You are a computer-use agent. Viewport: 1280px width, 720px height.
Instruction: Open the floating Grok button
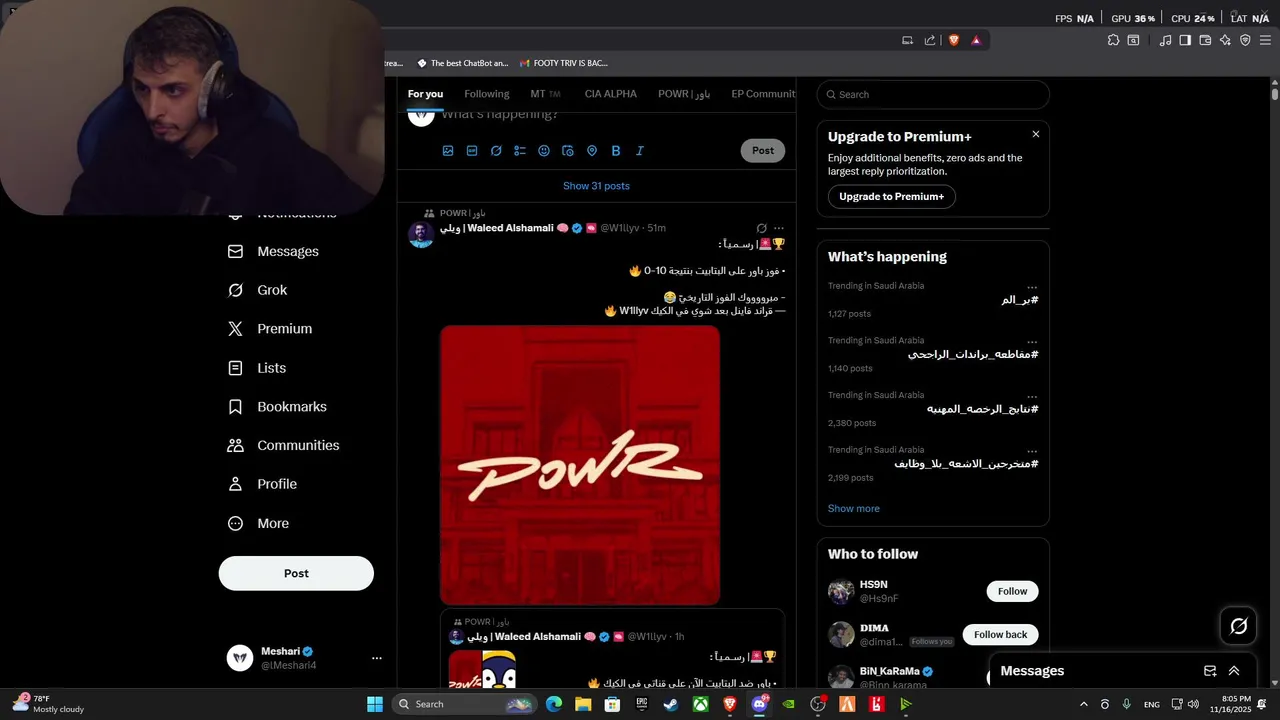coord(1239,626)
